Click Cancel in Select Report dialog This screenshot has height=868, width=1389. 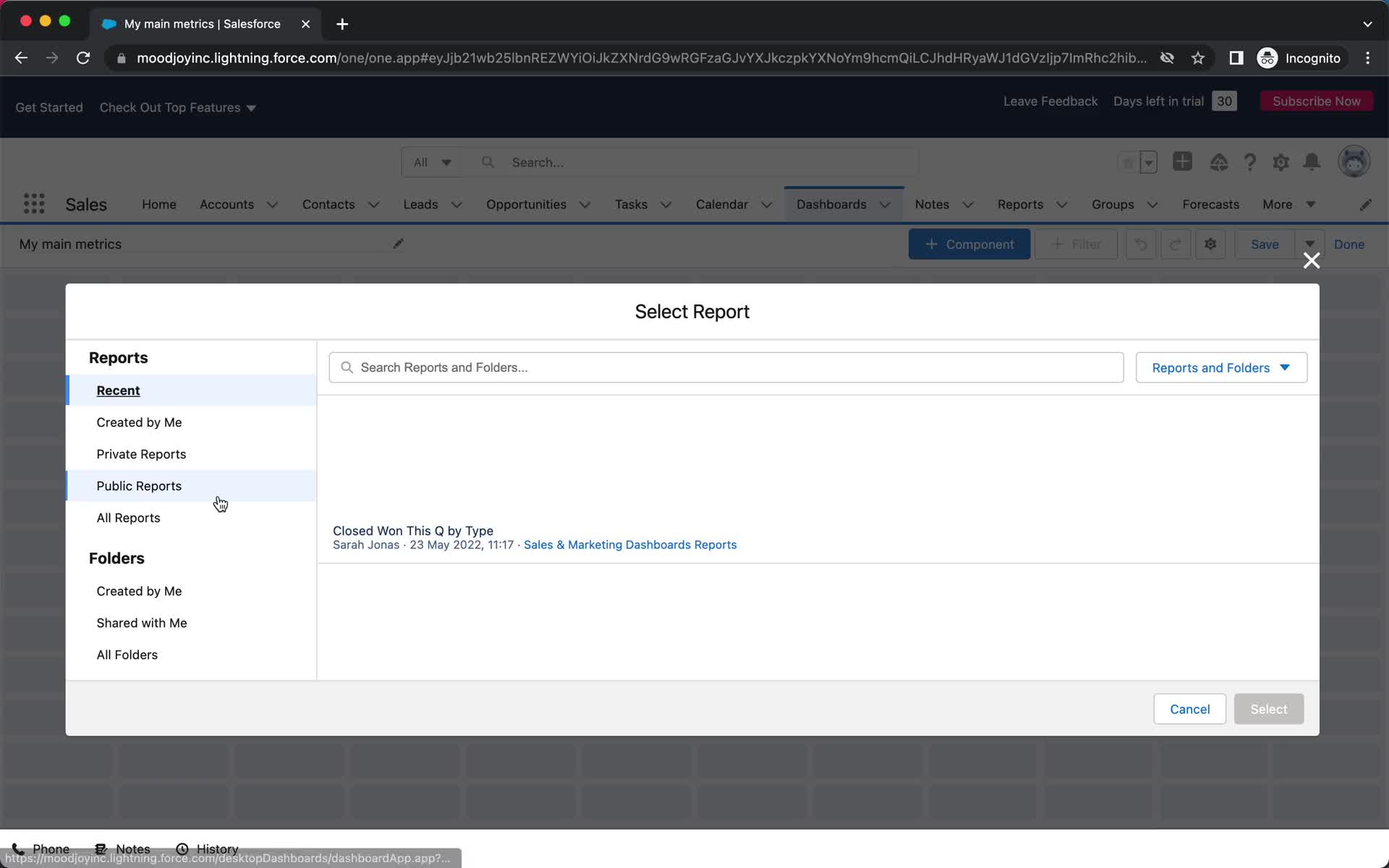(1189, 709)
